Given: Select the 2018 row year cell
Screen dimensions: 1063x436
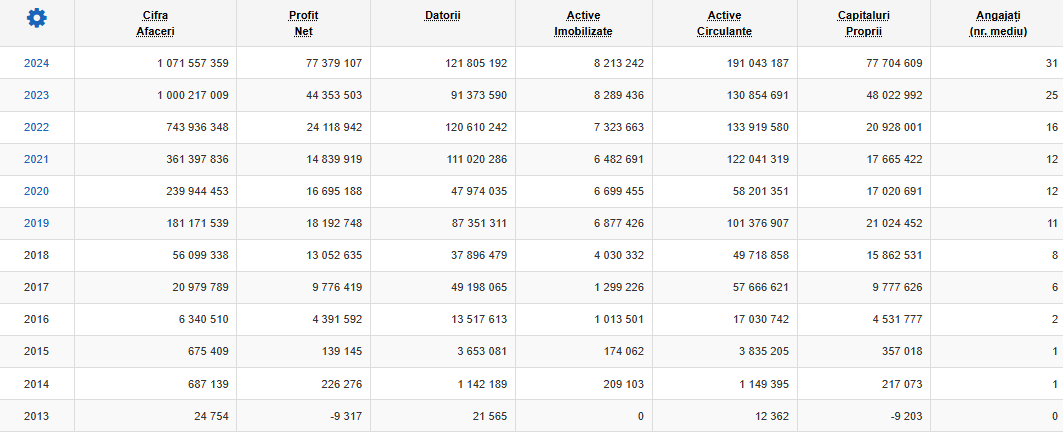Looking at the screenshot, I should 37,256.
